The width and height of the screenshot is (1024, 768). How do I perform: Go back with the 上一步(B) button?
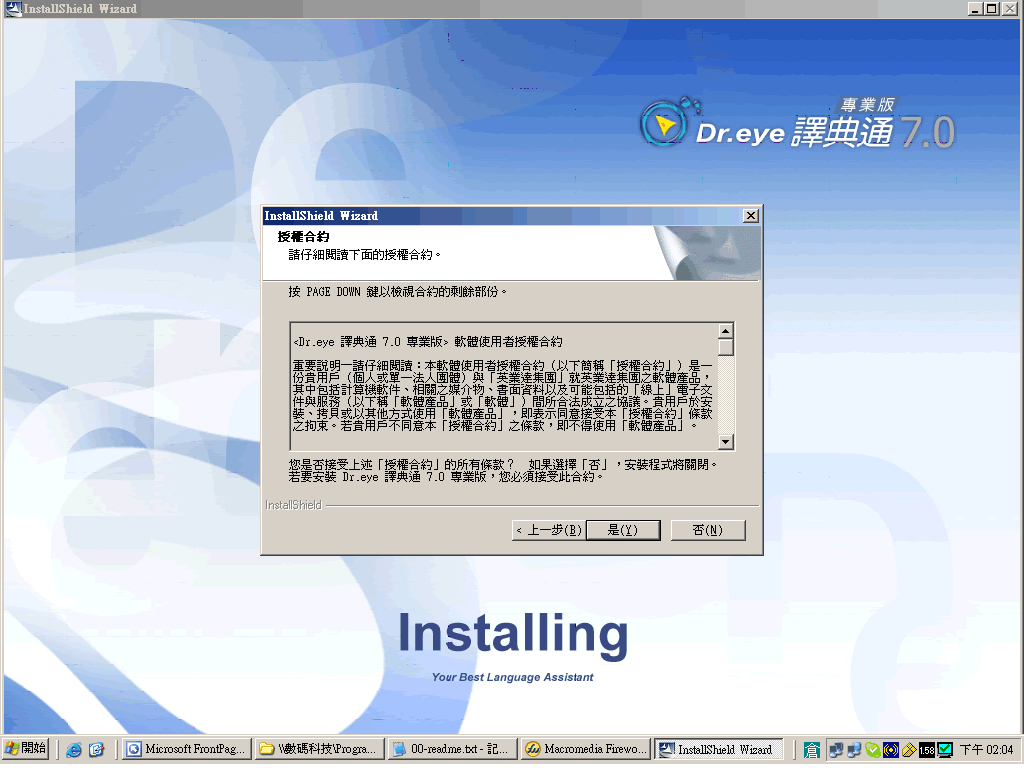(x=549, y=530)
